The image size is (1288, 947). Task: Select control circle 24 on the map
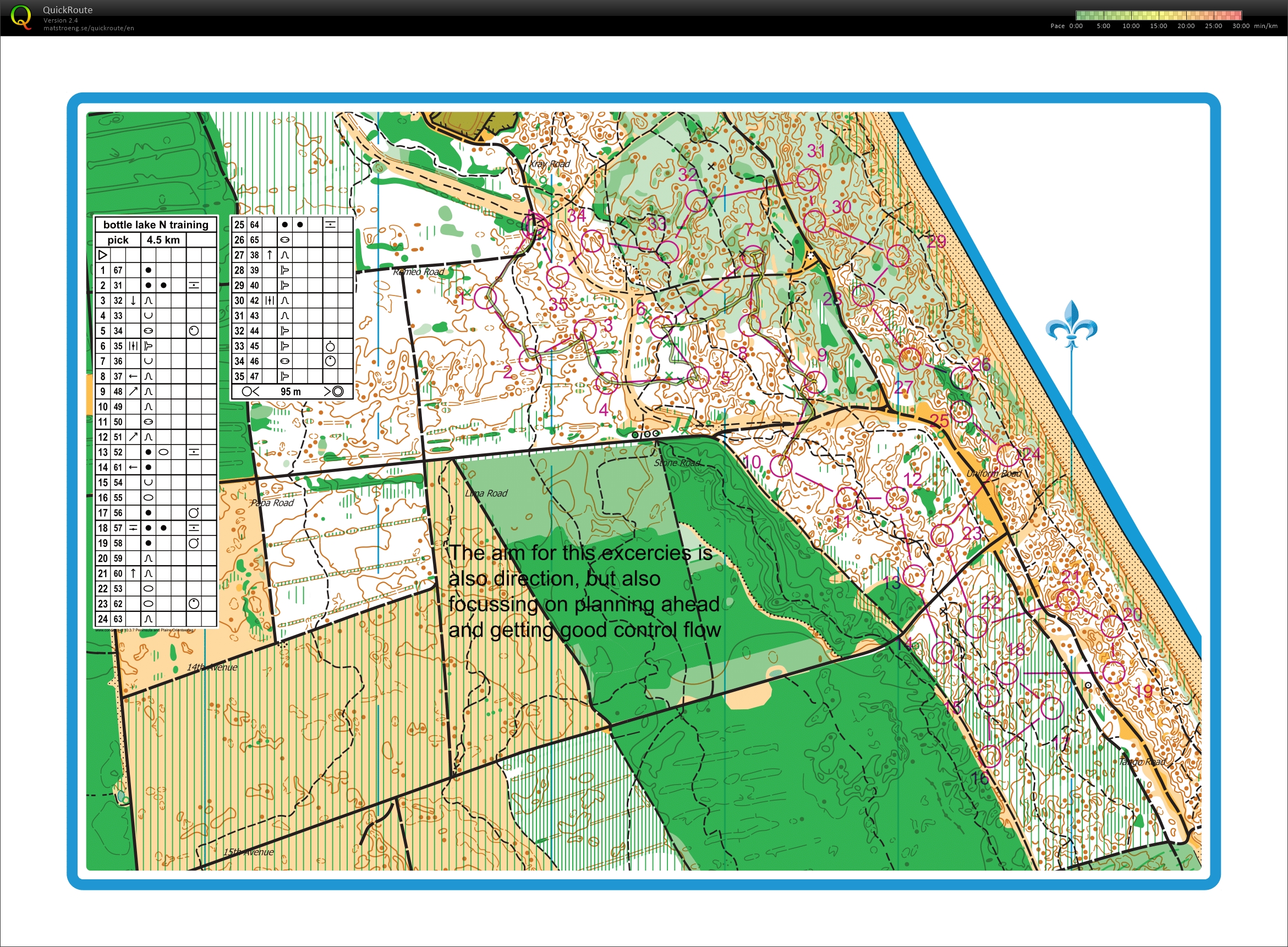(x=1008, y=456)
